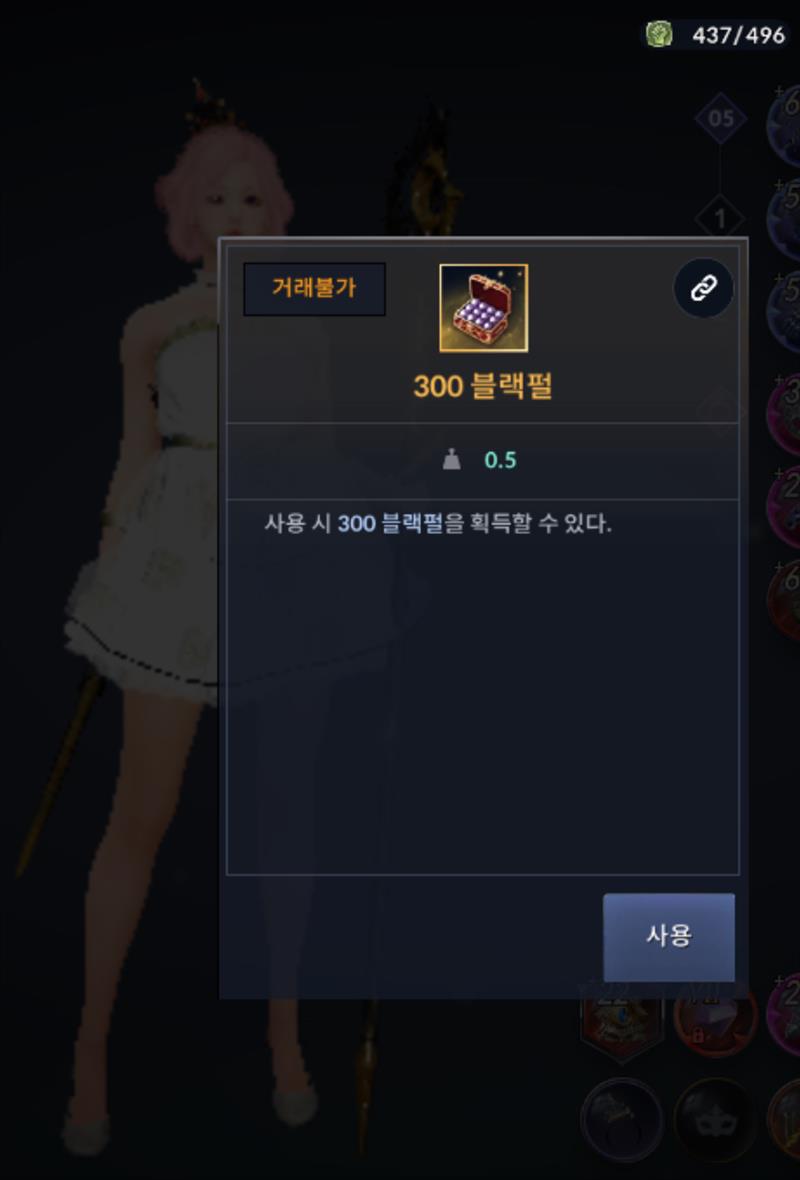
Task: Open the shield emblem with blue eye
Action: click(622, 1023)
